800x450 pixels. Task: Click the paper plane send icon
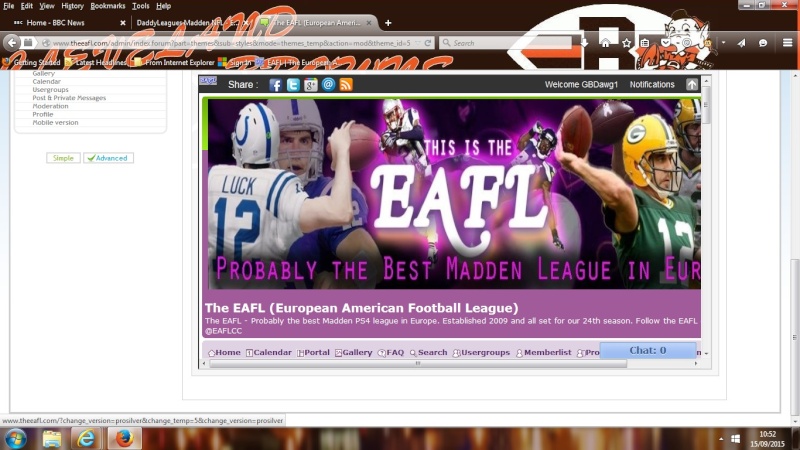tap(741, 43)
